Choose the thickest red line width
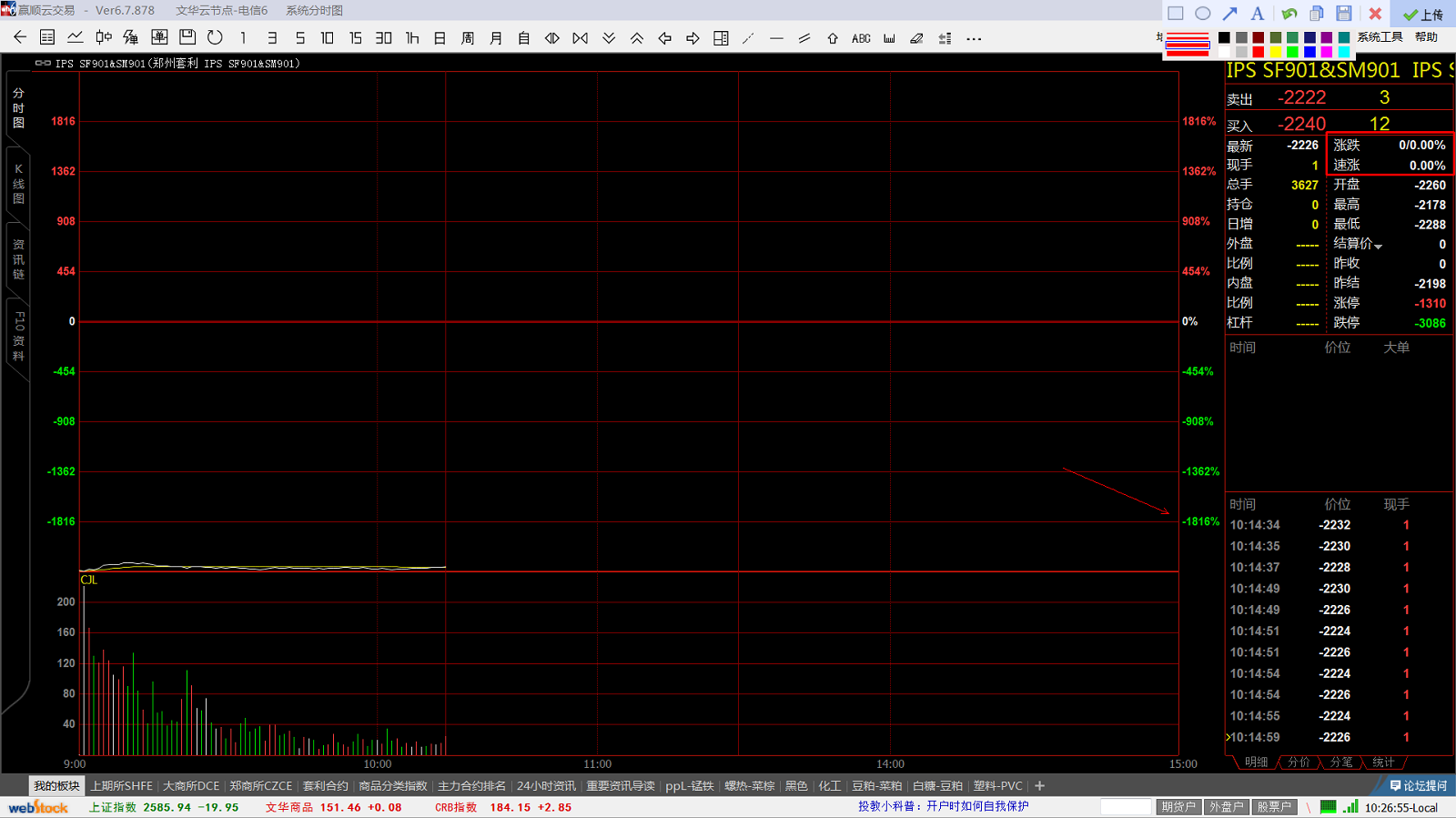This screenshot has width=1456, height=818. coord(1187,54)
